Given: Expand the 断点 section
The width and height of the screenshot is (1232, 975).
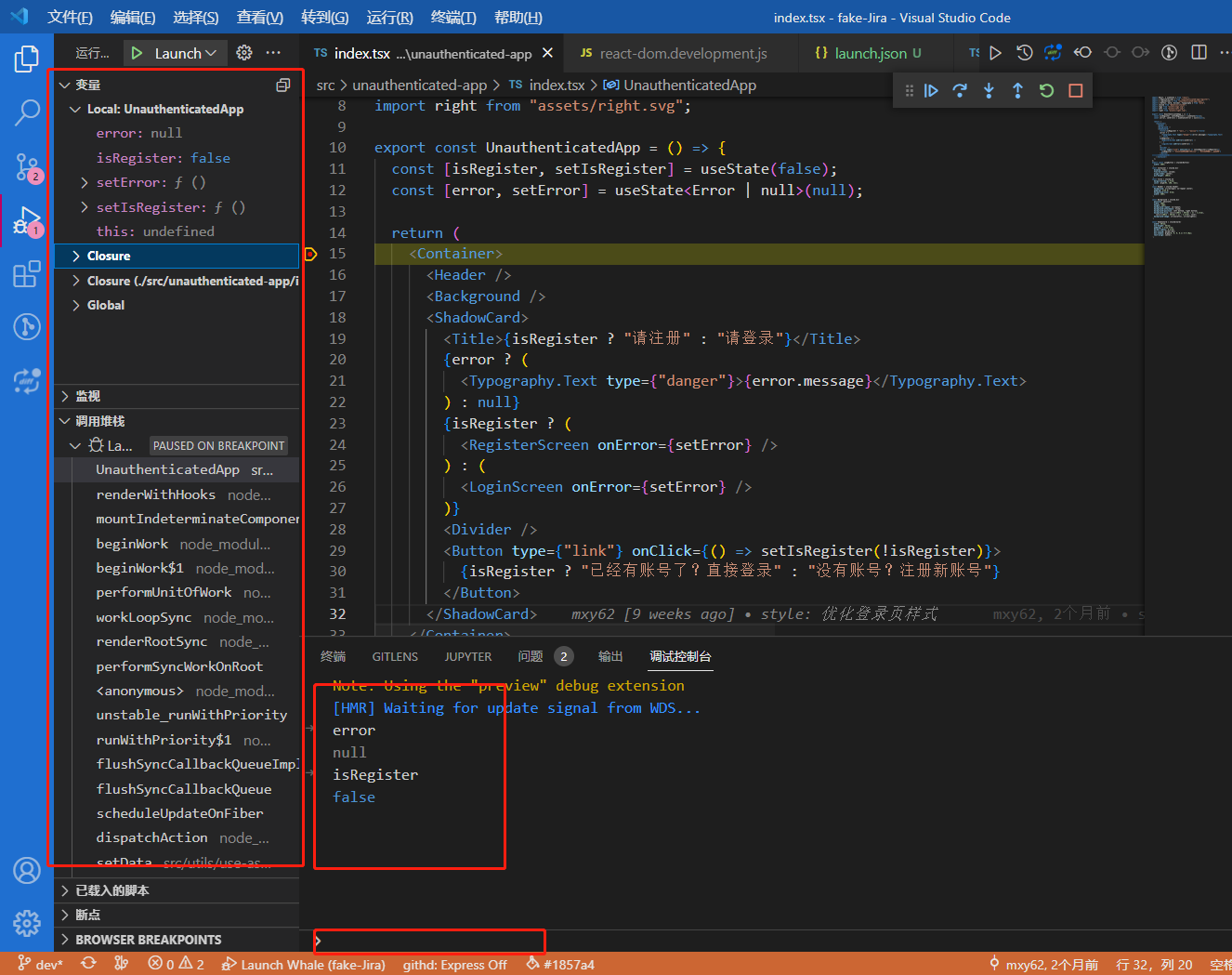Looking at the screenshot, I should (177, 915).
